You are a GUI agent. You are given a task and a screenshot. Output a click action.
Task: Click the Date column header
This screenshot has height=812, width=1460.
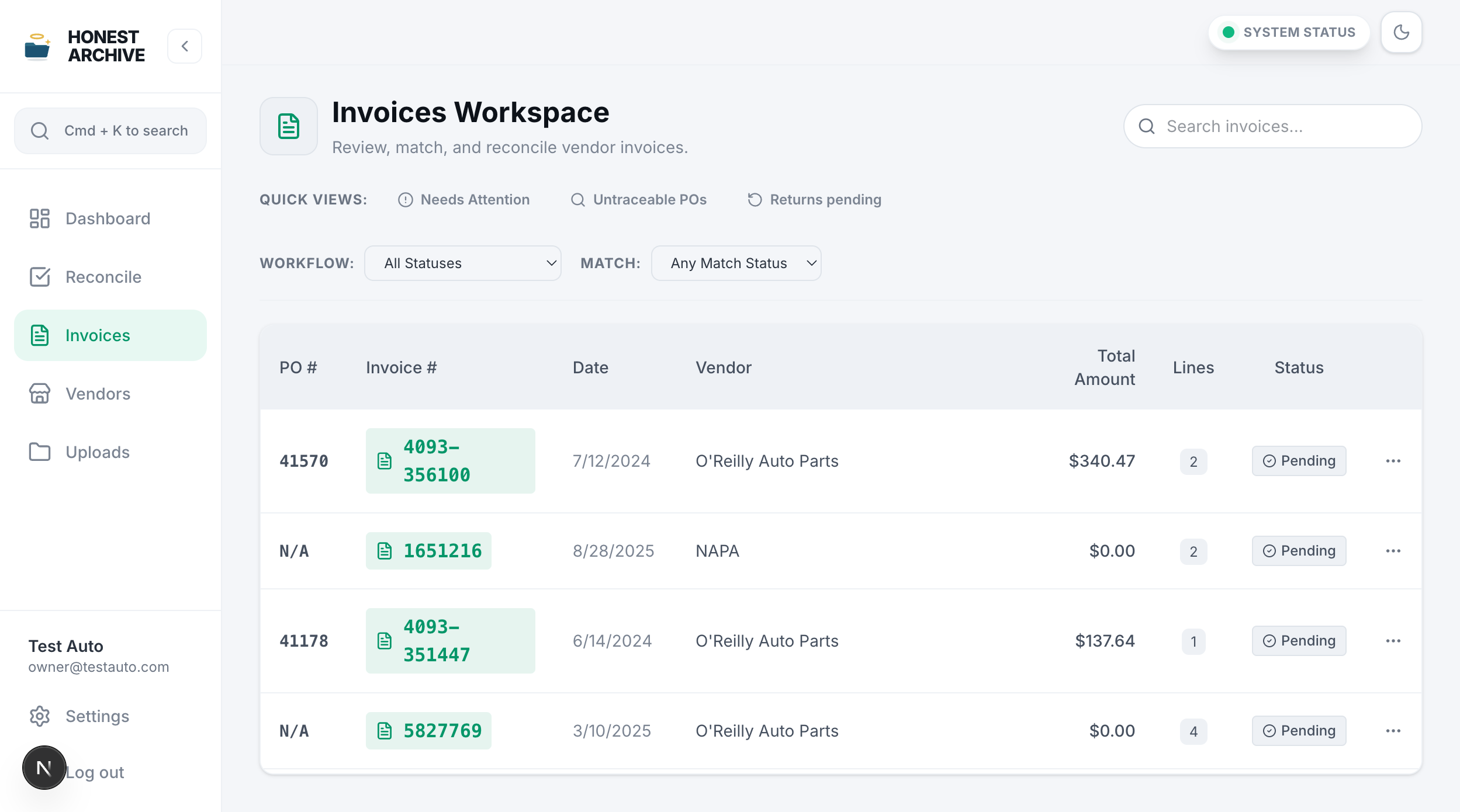pos(590,367)
